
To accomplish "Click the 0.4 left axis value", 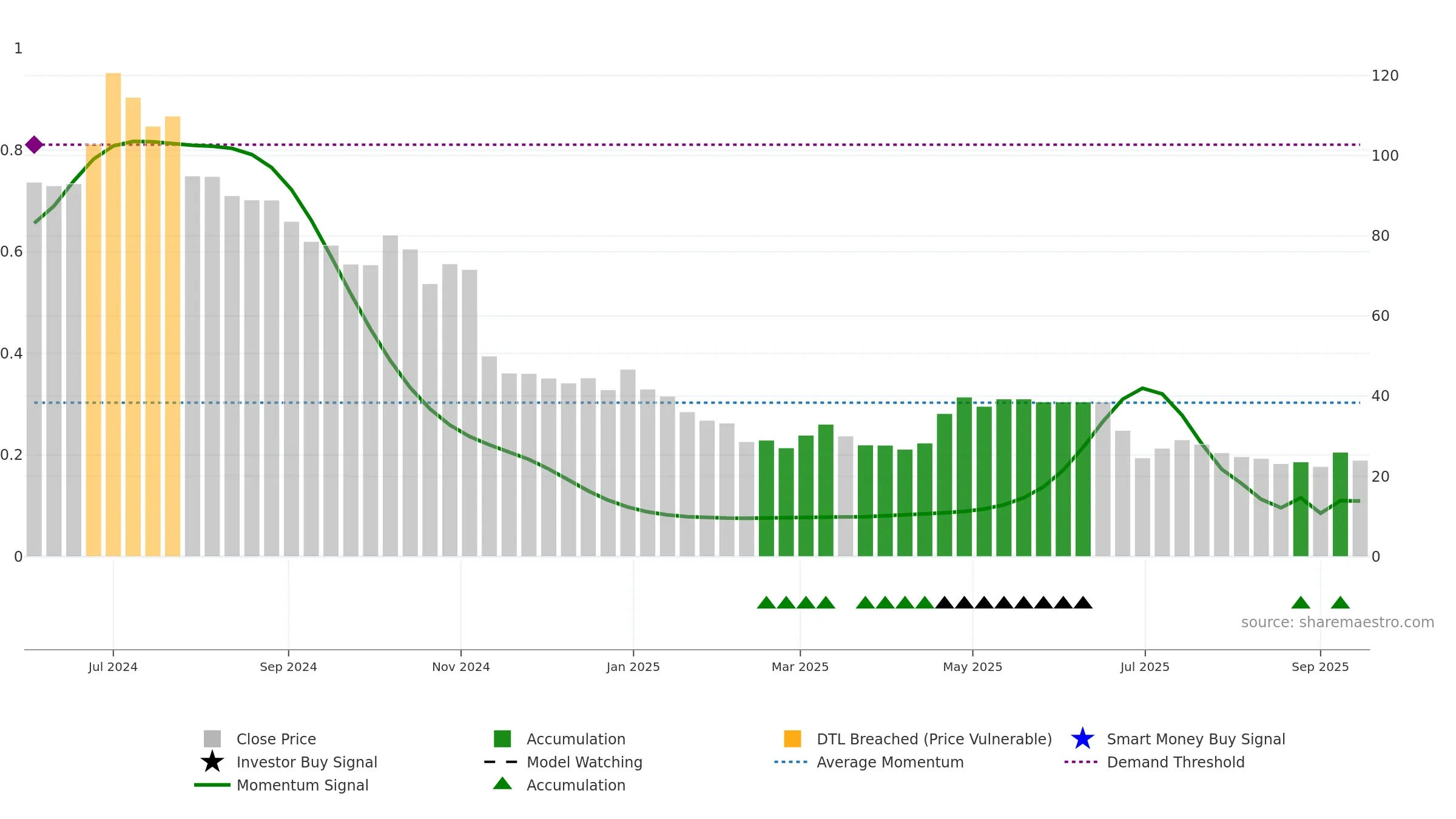I will click(x=12, y=353).
